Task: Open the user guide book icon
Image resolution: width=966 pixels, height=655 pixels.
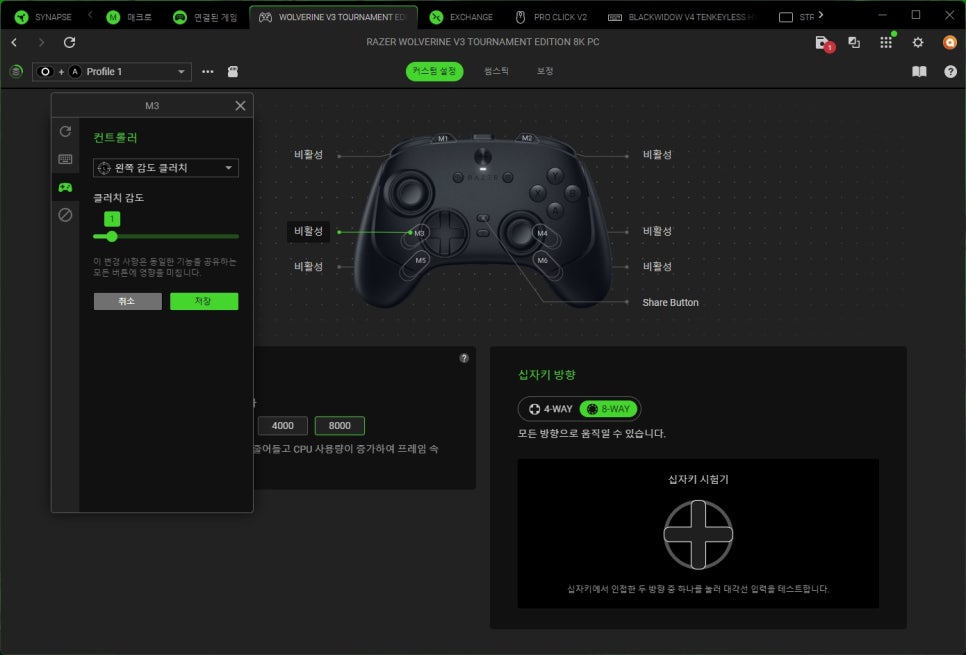Action: pos(919,72)
